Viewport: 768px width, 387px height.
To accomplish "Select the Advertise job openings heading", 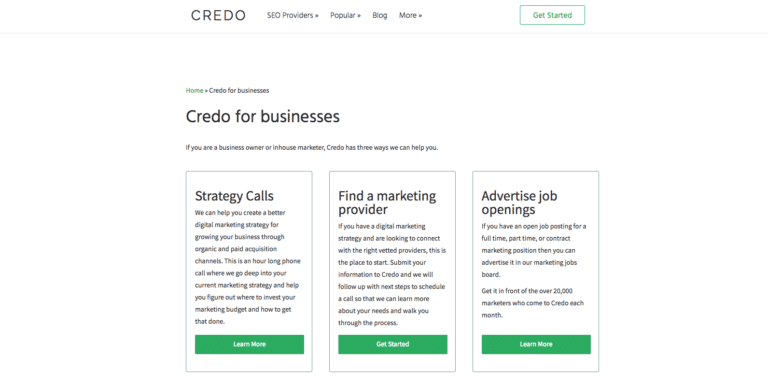I will point(519,202).
